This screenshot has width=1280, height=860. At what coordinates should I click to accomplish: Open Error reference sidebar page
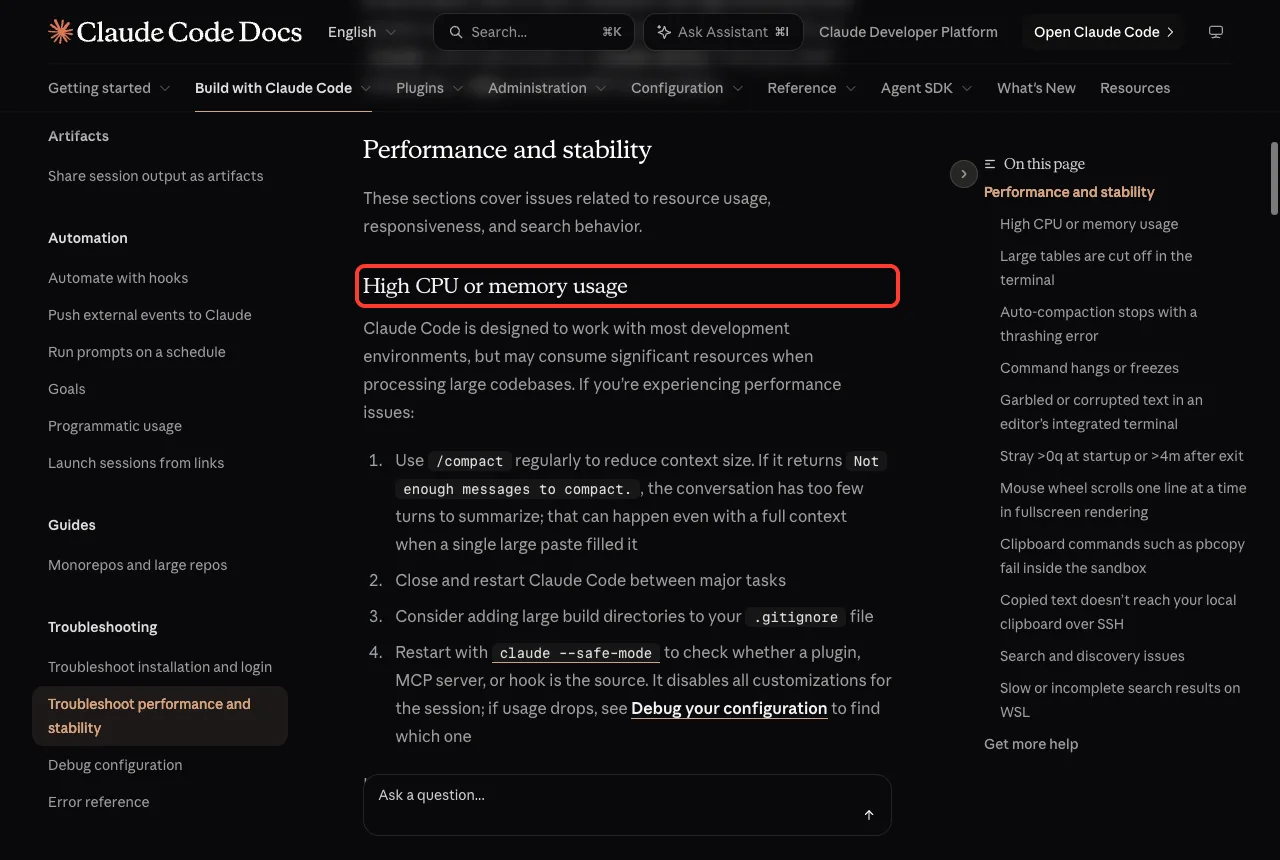(99, 802)
